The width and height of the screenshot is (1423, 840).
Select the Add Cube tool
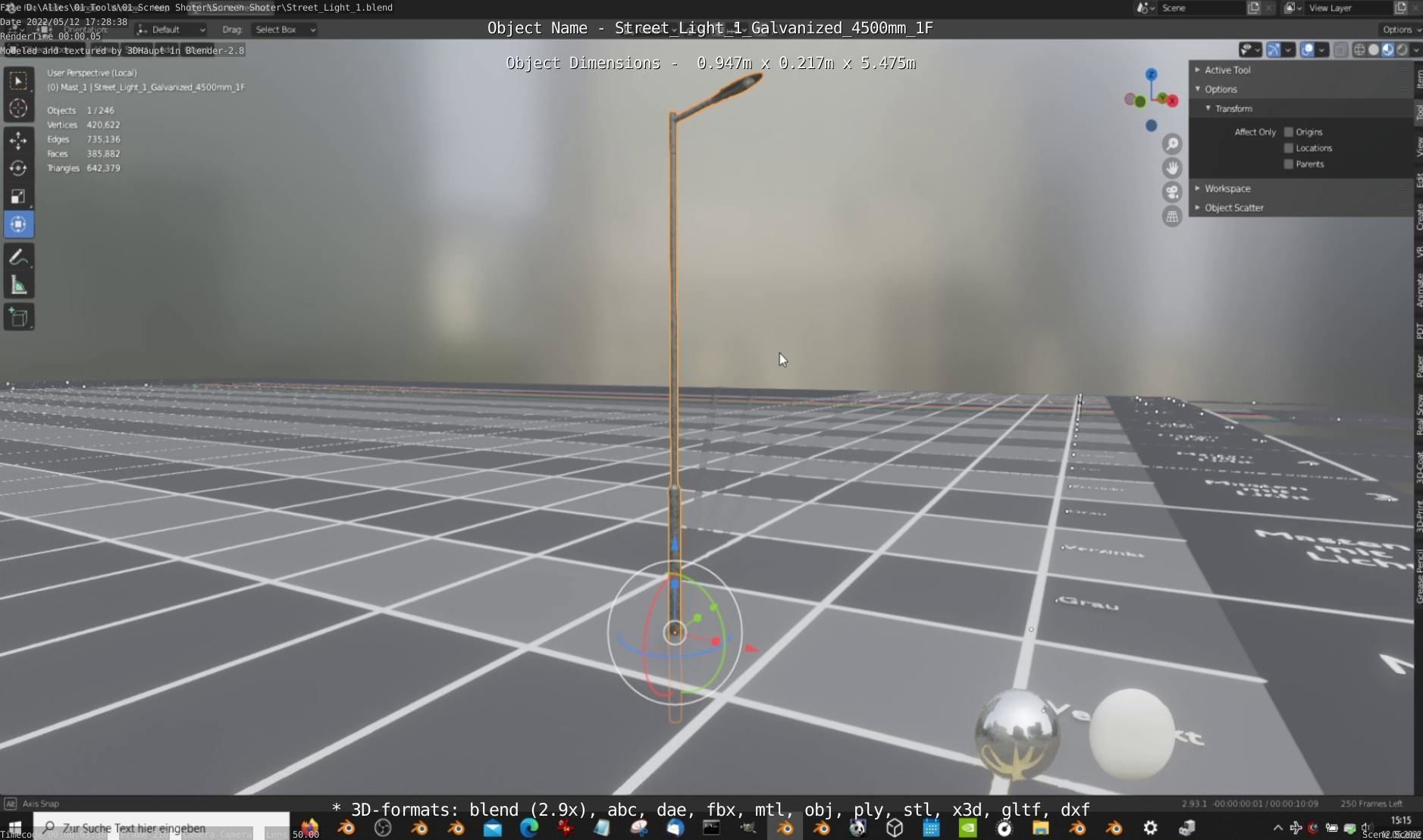pyautogui.click(x=19, y=317)
